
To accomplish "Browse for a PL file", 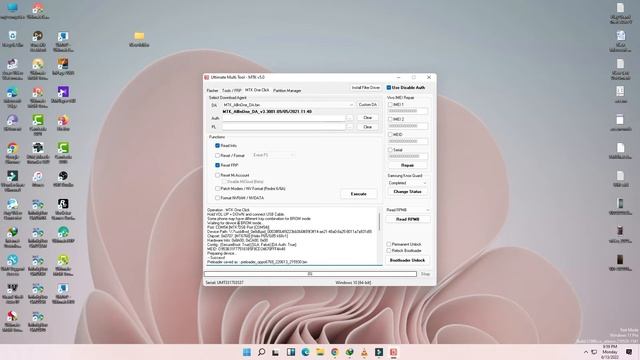I will point(349,127).
